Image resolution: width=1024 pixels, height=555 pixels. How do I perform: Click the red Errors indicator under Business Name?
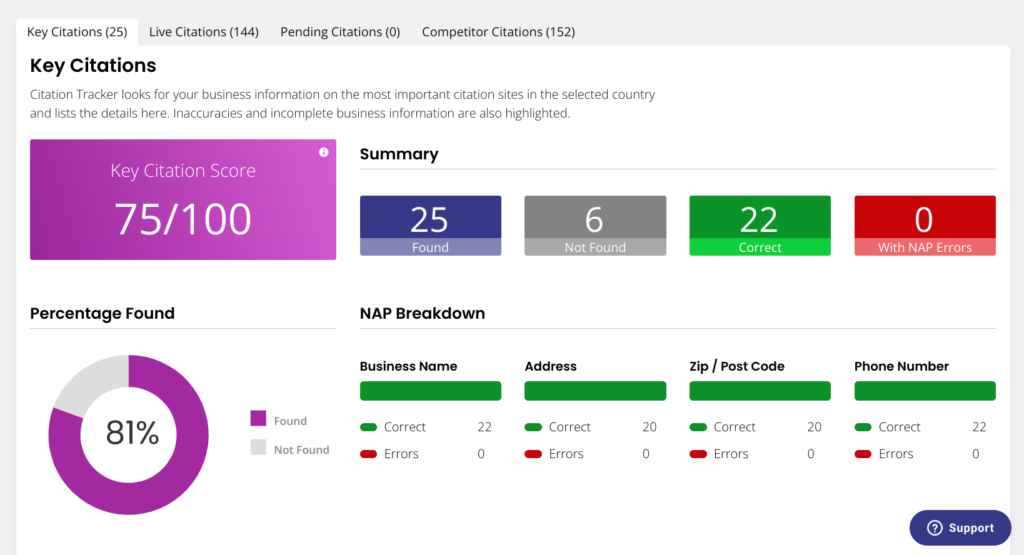[x=369, y=454]
